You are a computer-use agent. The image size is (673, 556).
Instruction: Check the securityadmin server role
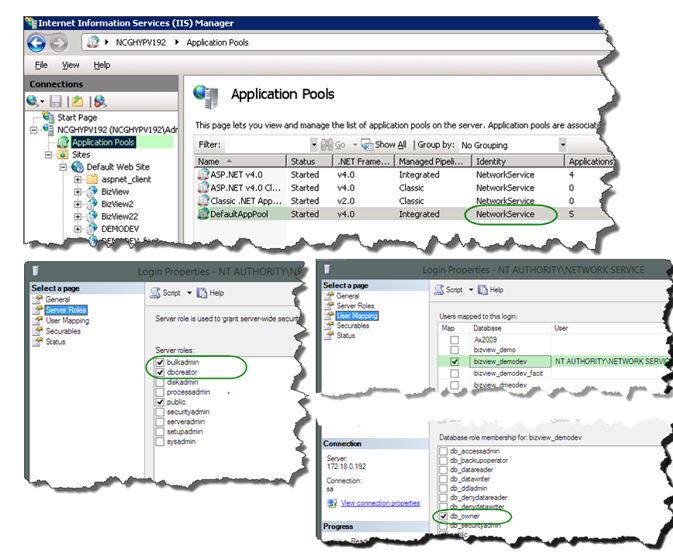point(160,412)
